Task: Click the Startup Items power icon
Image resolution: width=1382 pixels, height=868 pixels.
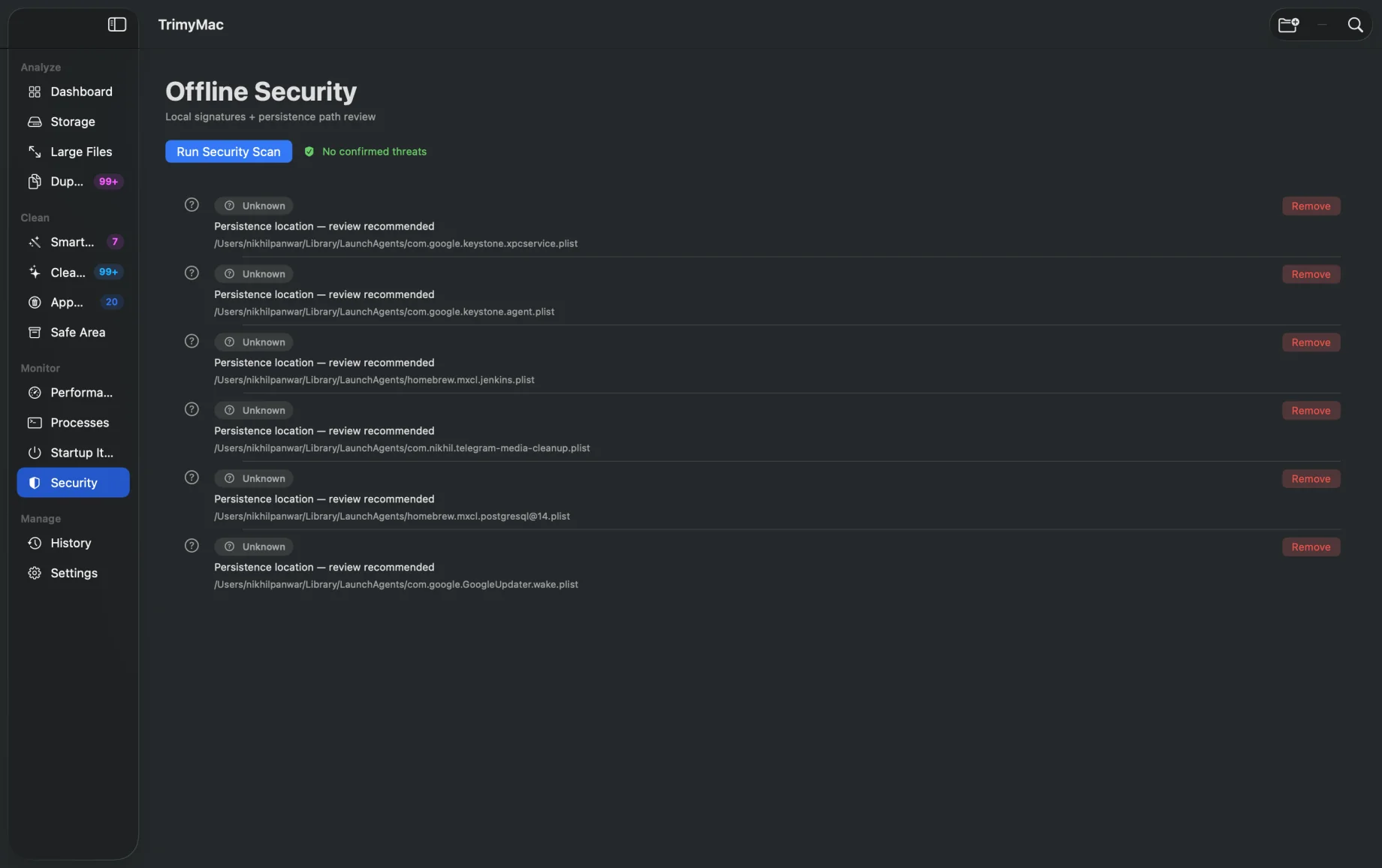Action: (35, 453)
